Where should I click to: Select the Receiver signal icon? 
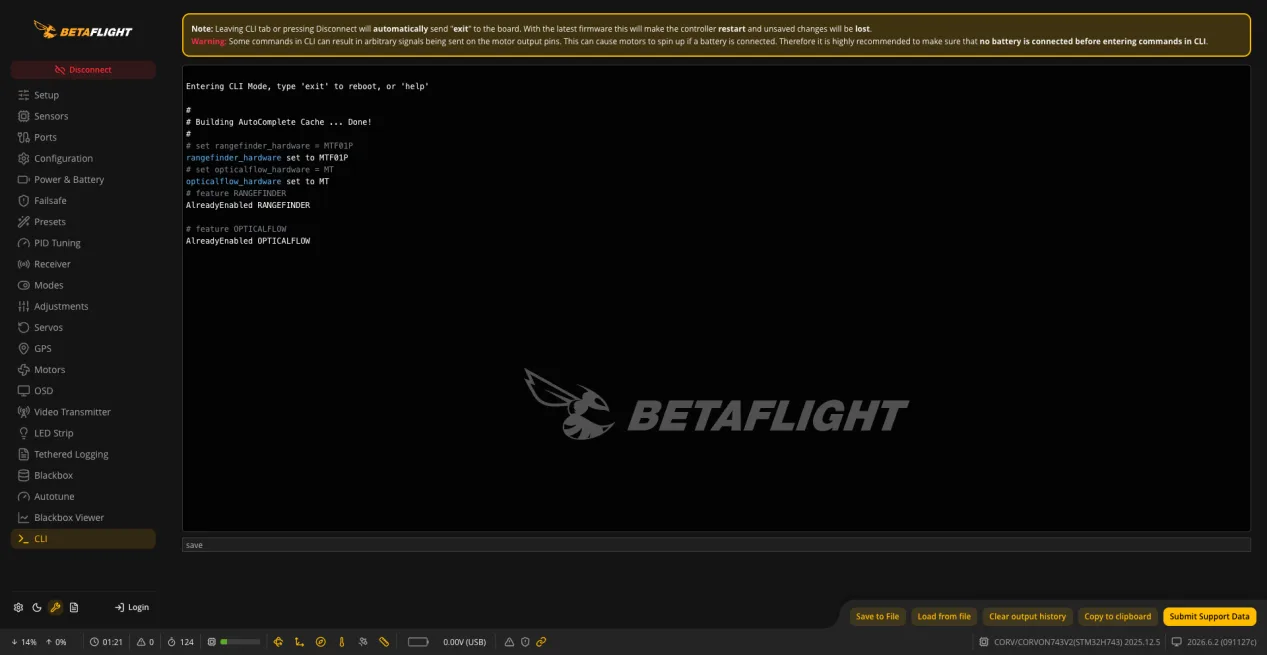point(24,264)
